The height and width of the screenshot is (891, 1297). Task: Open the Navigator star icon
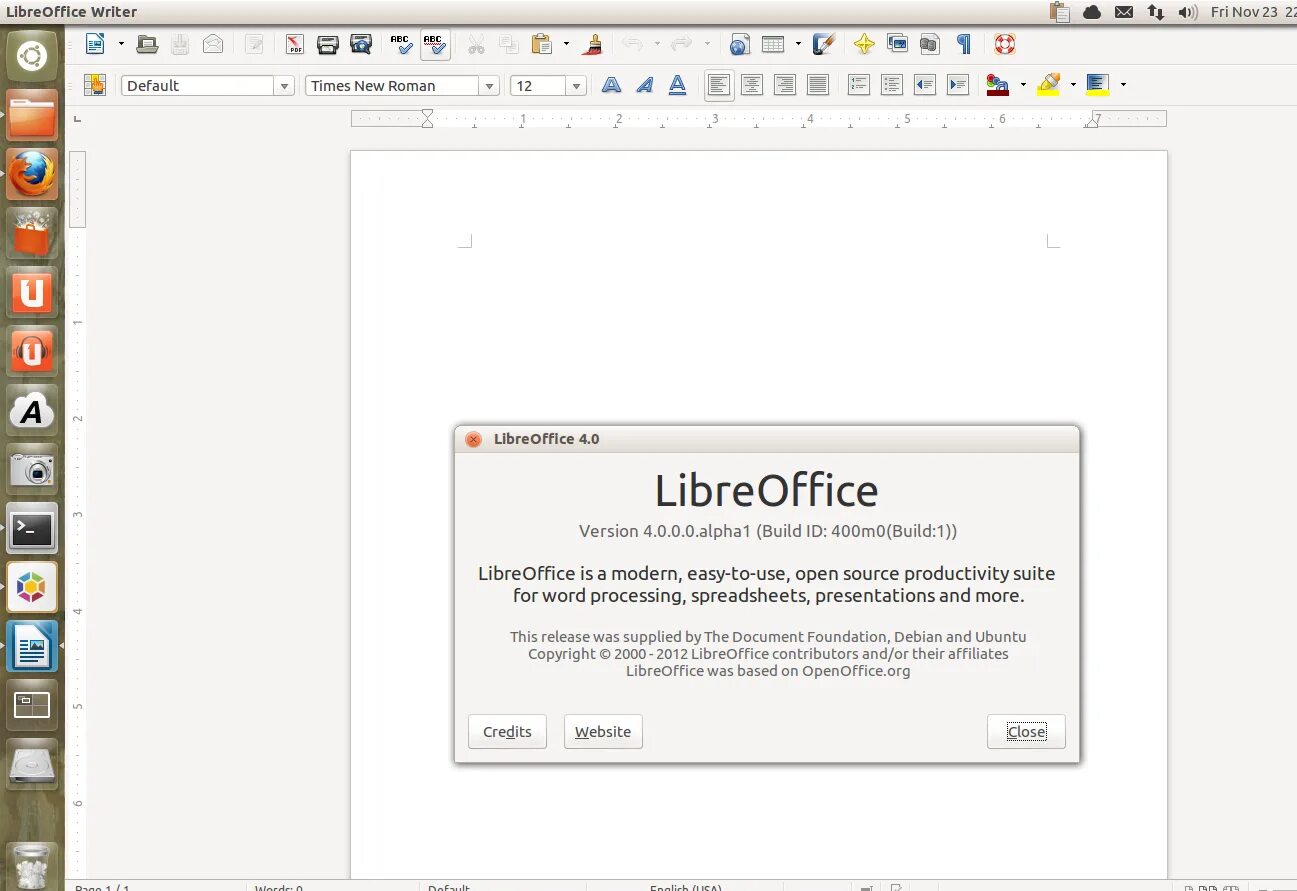point(864,44)
